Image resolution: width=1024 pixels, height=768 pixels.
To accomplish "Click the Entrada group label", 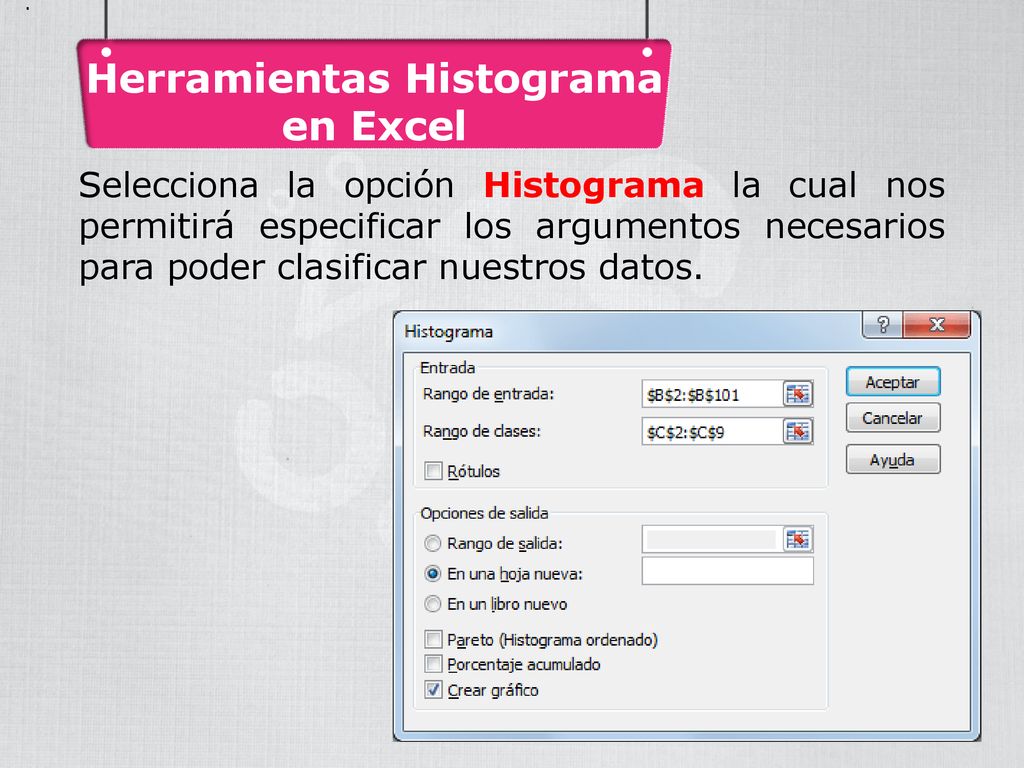I will pos(447,368).
